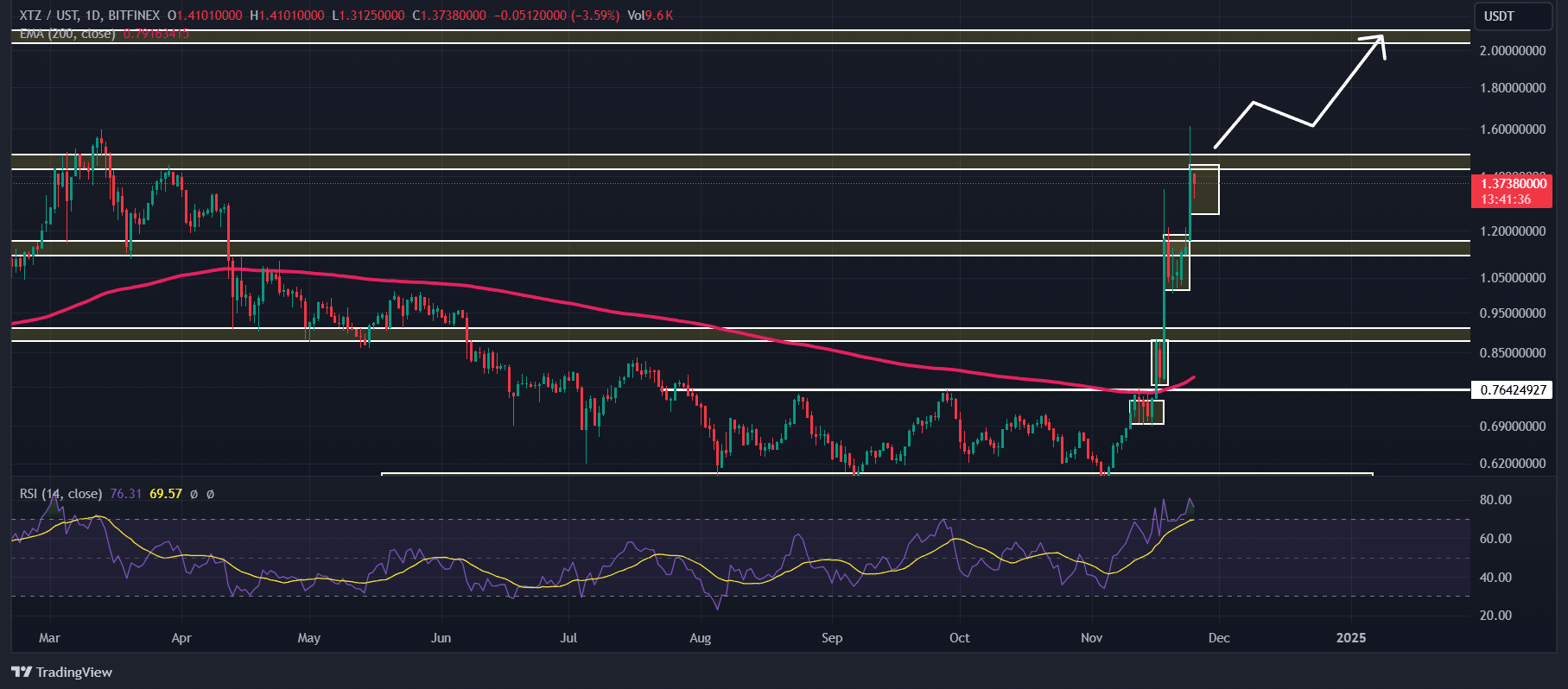This screenshot has width=1568, height=689.
Task: Click the RSI 60.00 scale label
Action: 1495,539
